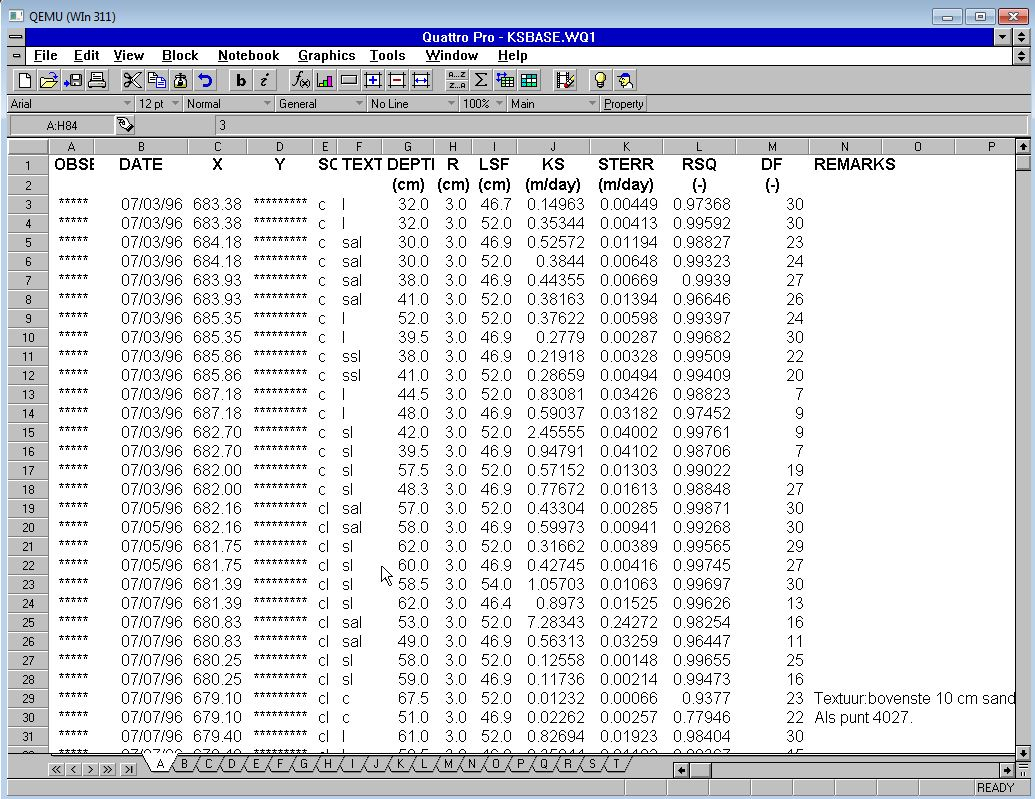Click the cell input line field

coord(620,125)
